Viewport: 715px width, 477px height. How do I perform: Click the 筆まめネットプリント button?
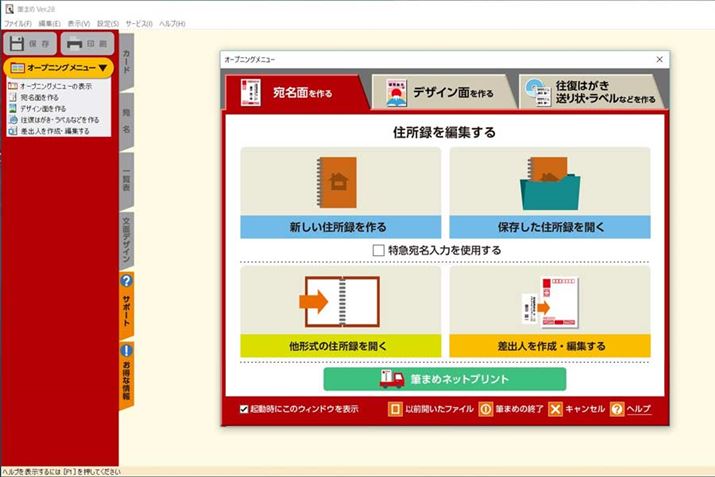click(x=444, y=379)
